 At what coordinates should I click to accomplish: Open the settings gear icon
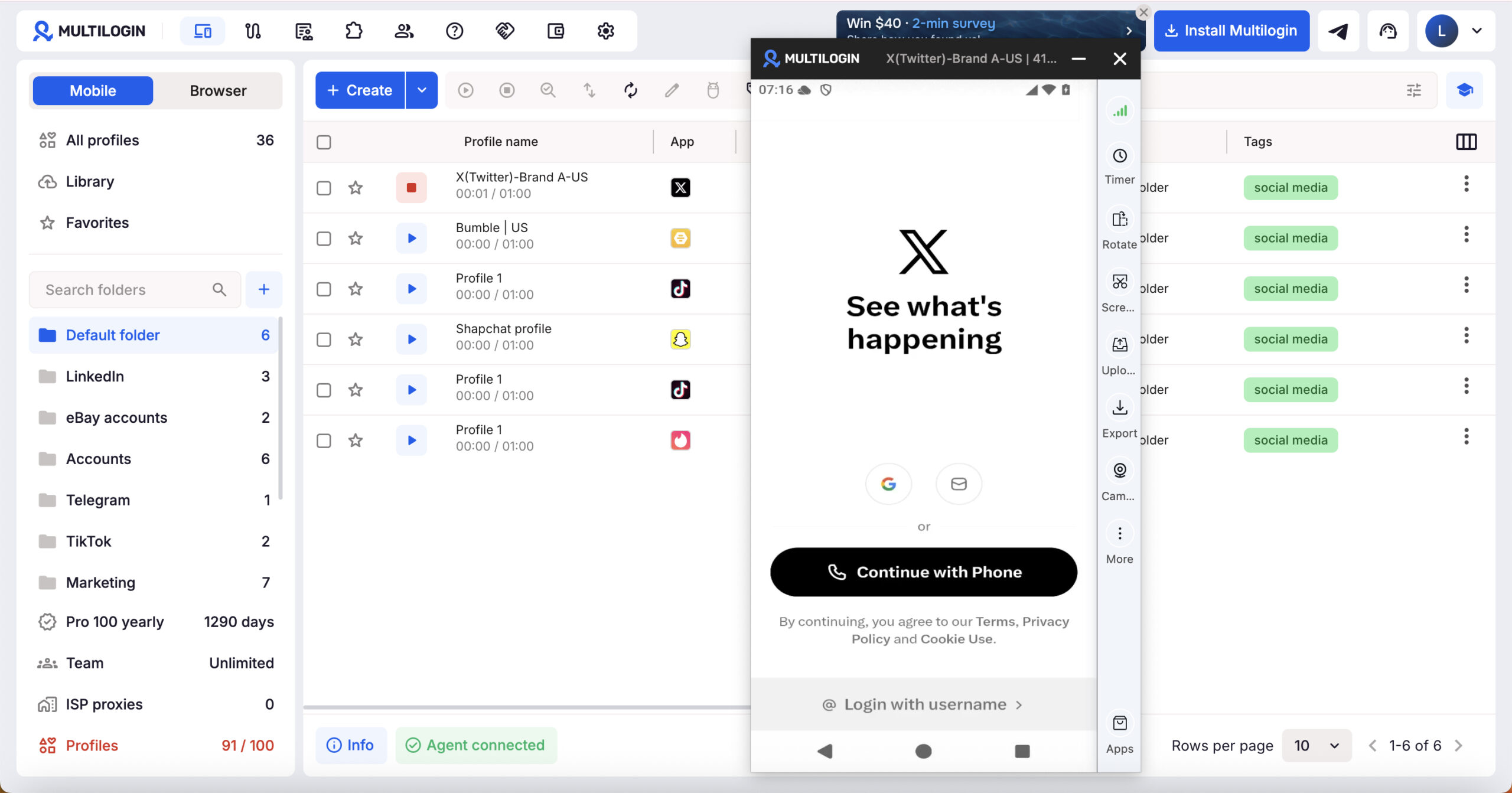606,31
